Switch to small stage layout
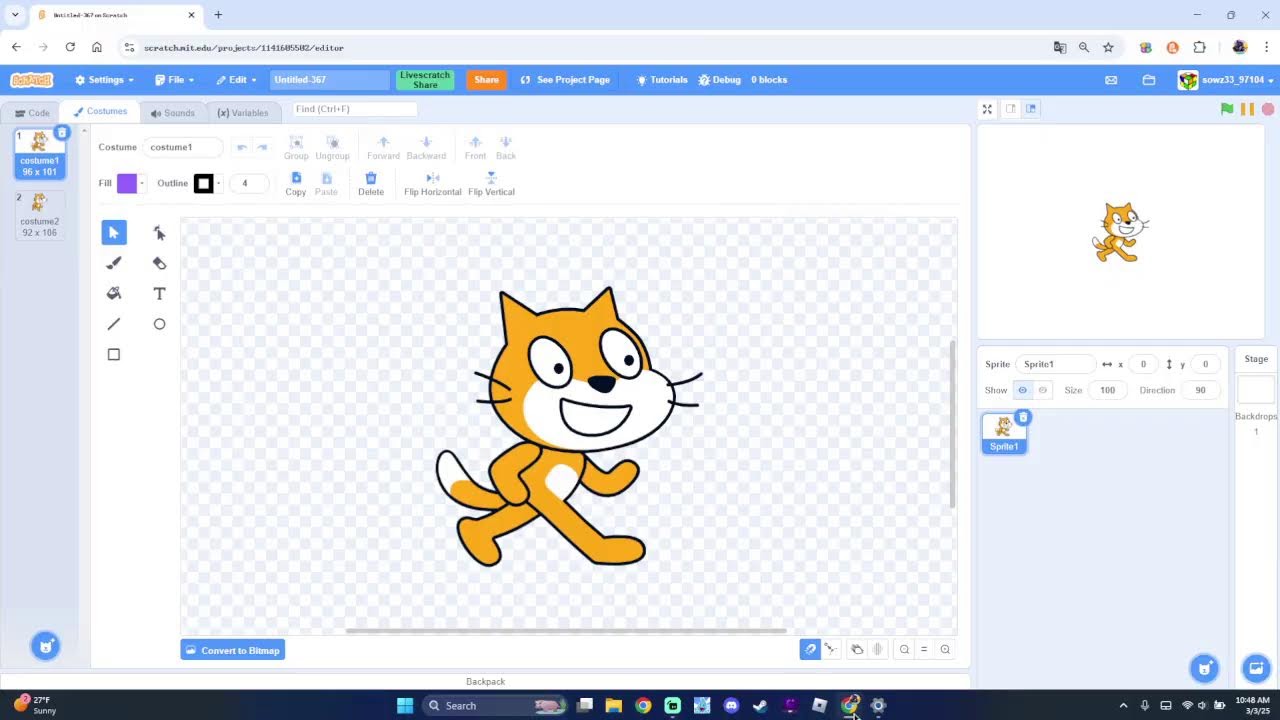This screenshot has width=1280, height=720. (1011, 109)
